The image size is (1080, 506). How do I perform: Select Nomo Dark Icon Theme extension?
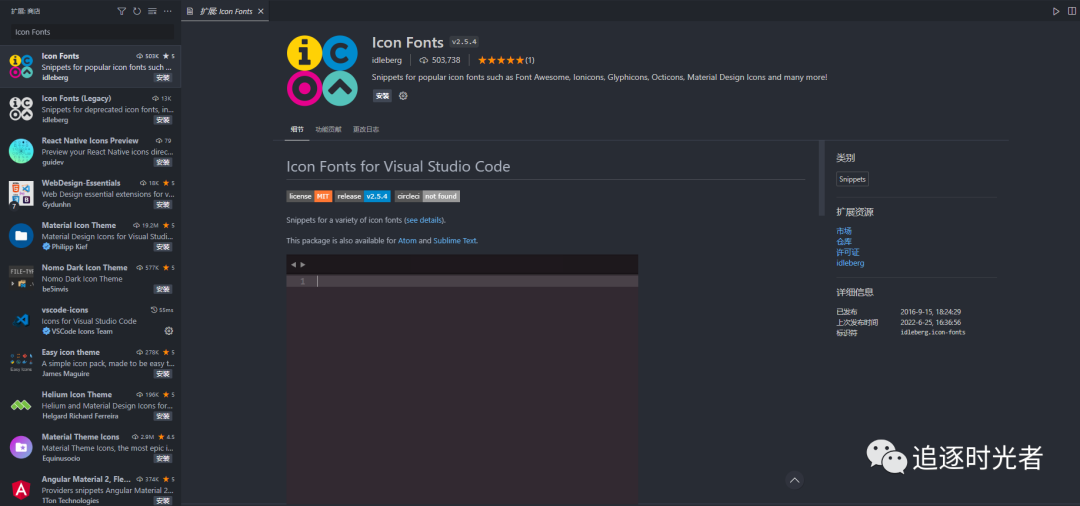[90, 278]
